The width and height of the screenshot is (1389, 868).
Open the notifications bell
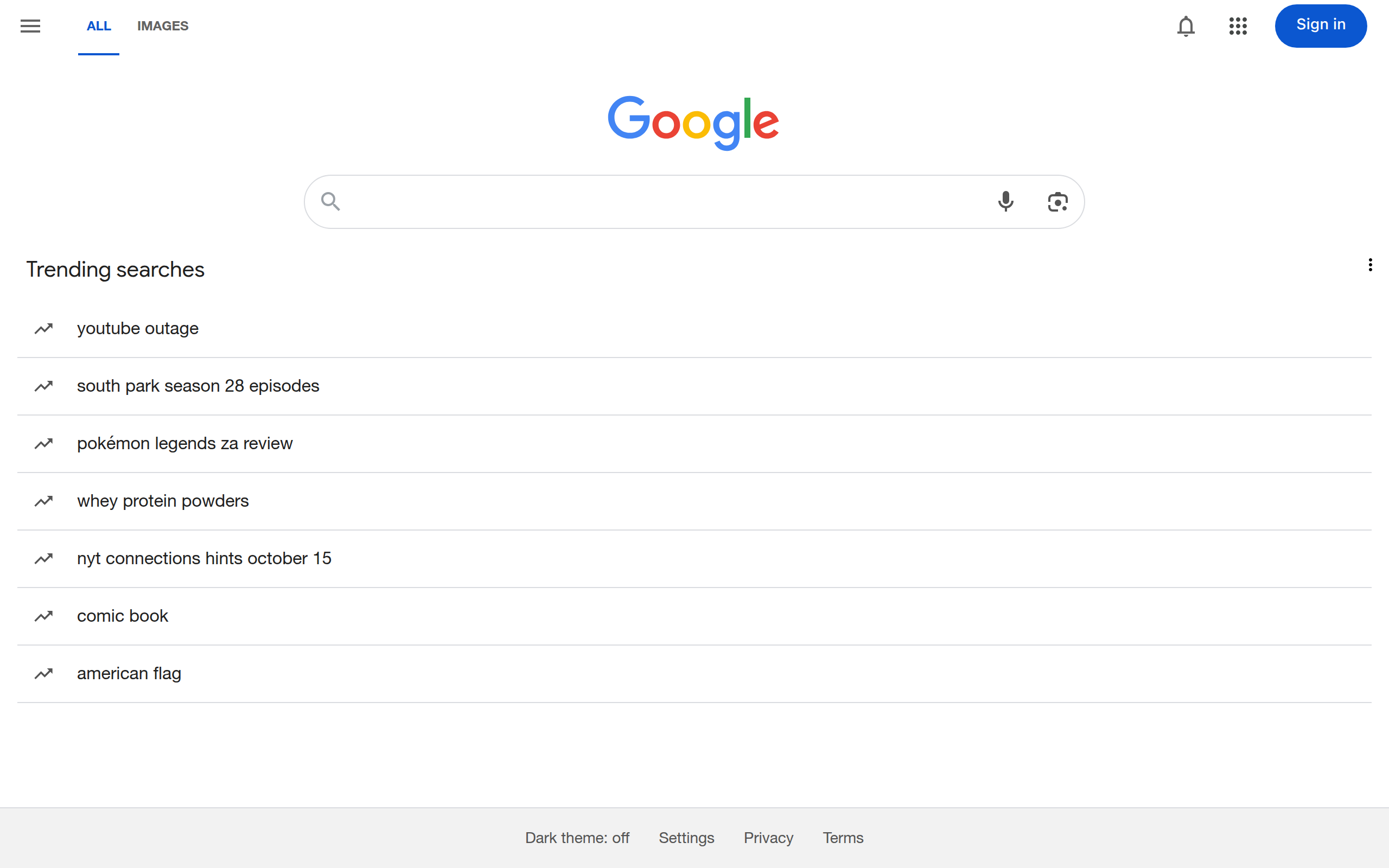pos(1185,26)
